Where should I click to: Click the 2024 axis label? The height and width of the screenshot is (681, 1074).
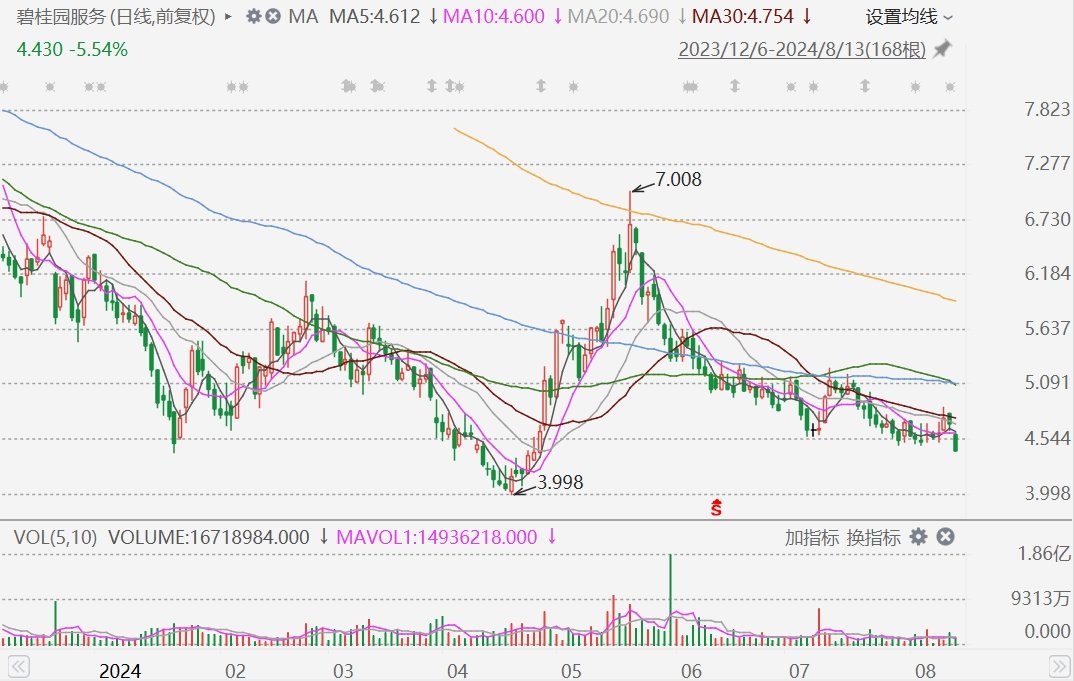click(120, 671)
